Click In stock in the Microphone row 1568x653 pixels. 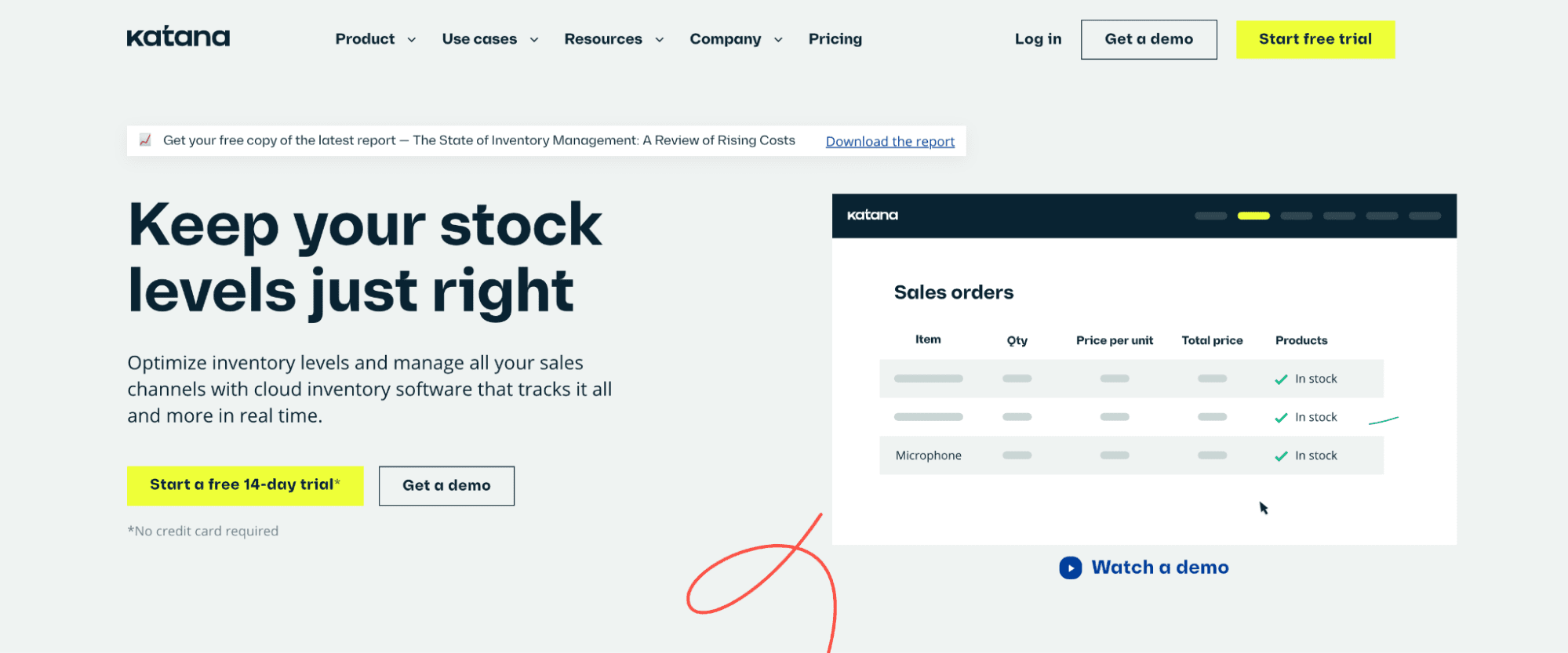pyautogui.click(x=1315, y=455)
